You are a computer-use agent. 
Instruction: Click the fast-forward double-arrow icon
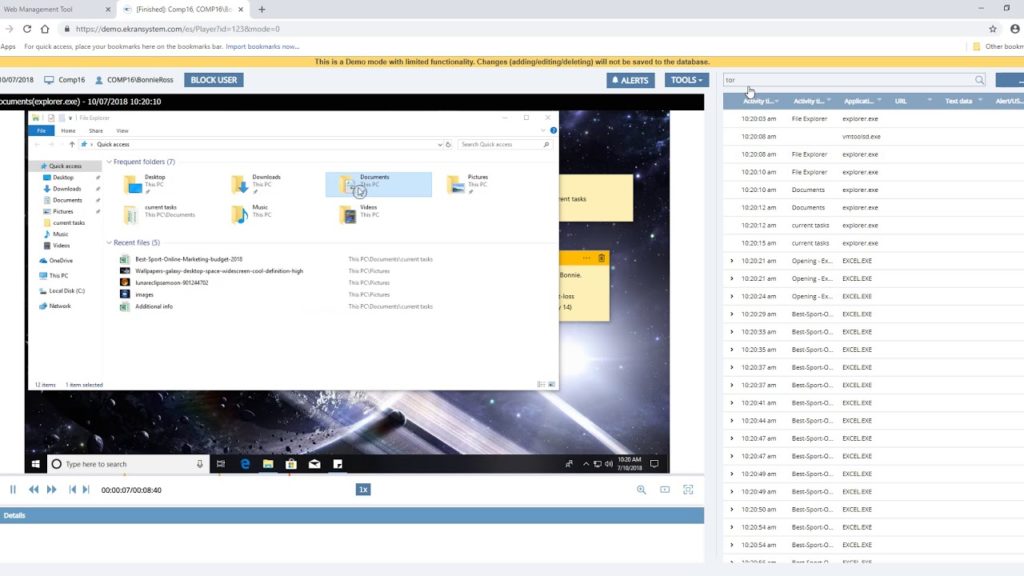(52, 490)
